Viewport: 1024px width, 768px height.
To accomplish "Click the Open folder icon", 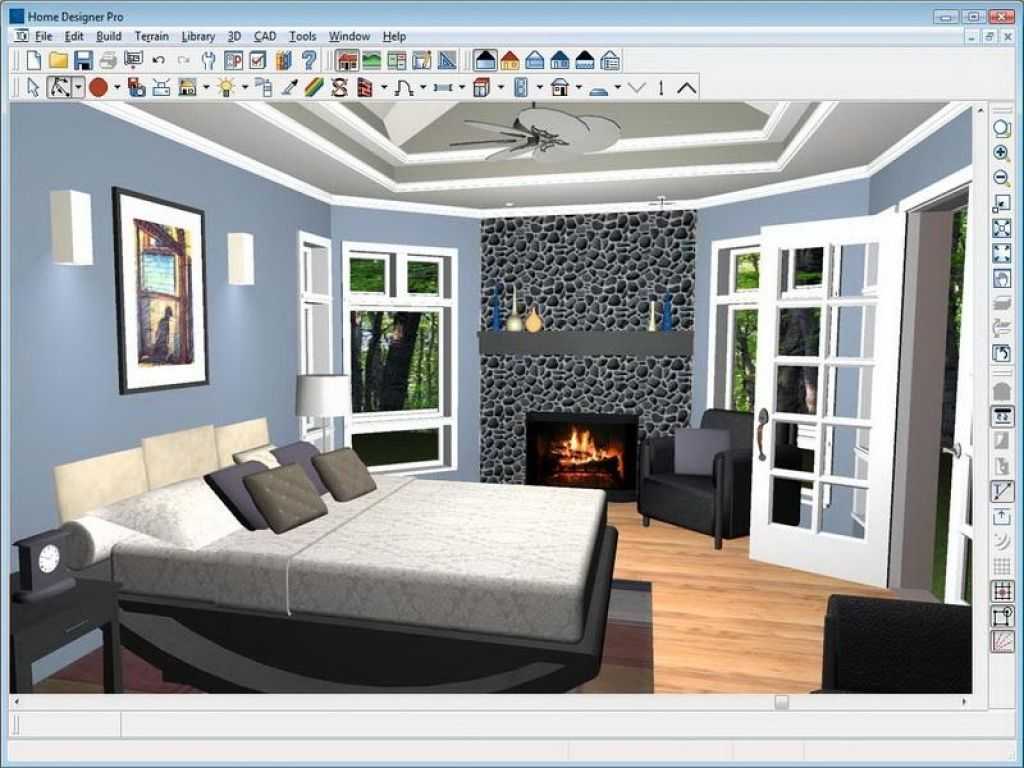I will [x=58, y=61].
